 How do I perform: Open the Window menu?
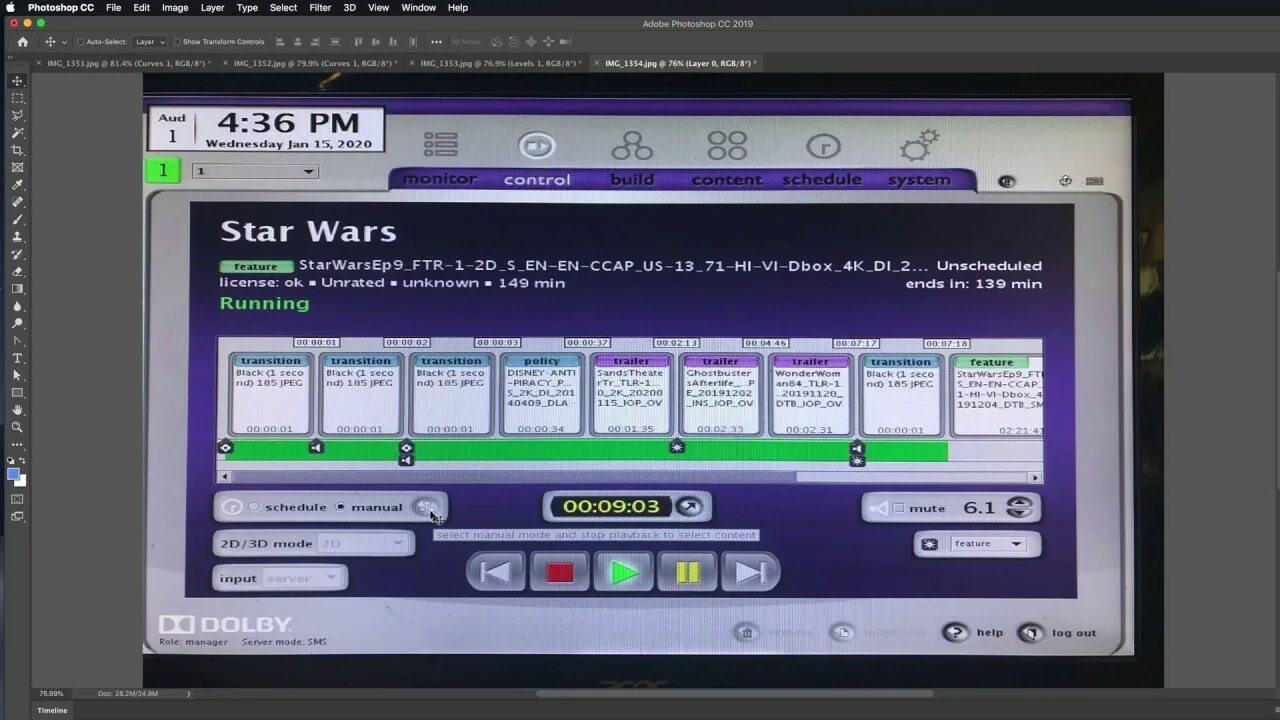[418, 8]
